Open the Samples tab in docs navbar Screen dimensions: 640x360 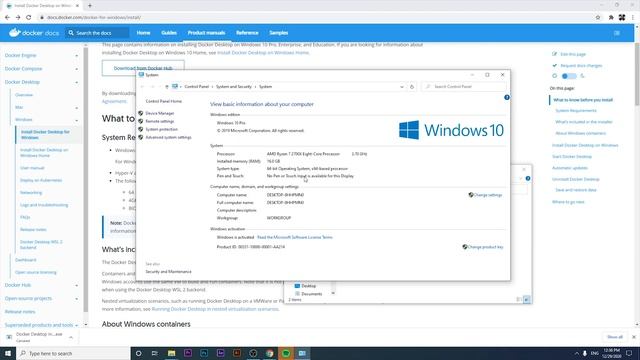pos(279,33)
